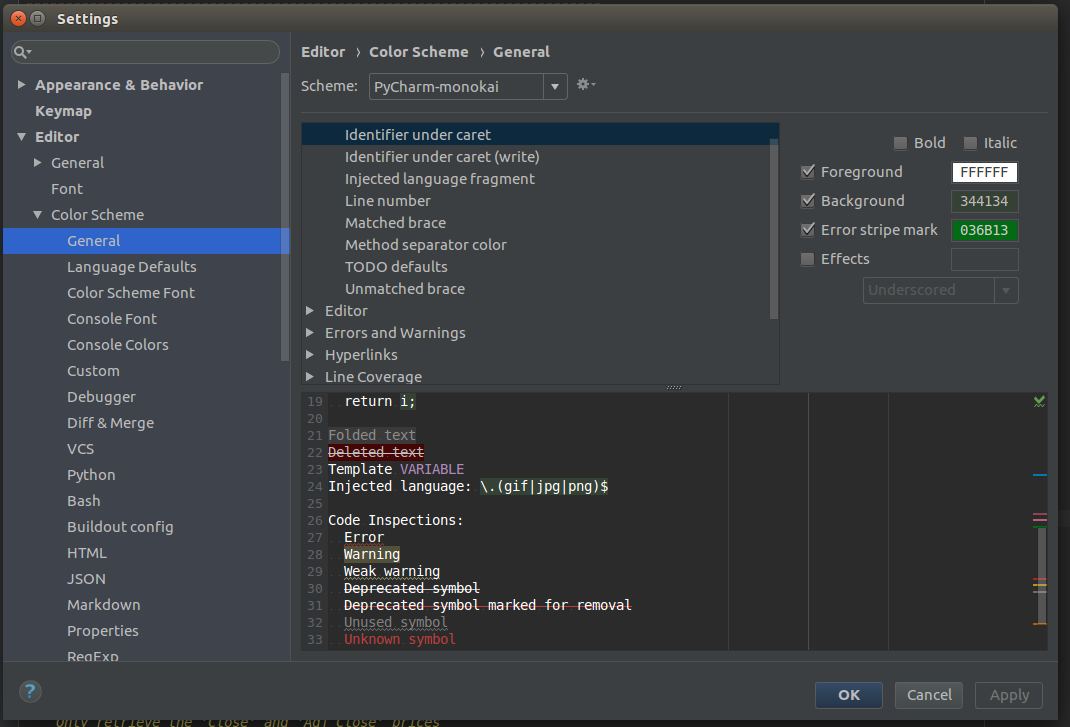
Task: Expand the Line Coverage section
Action: 310,376
